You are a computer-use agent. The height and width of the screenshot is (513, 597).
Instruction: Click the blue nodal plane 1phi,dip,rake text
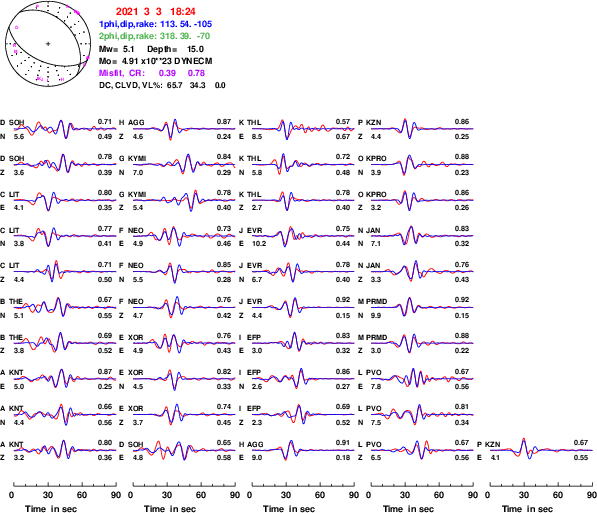[x=155, y=24]
